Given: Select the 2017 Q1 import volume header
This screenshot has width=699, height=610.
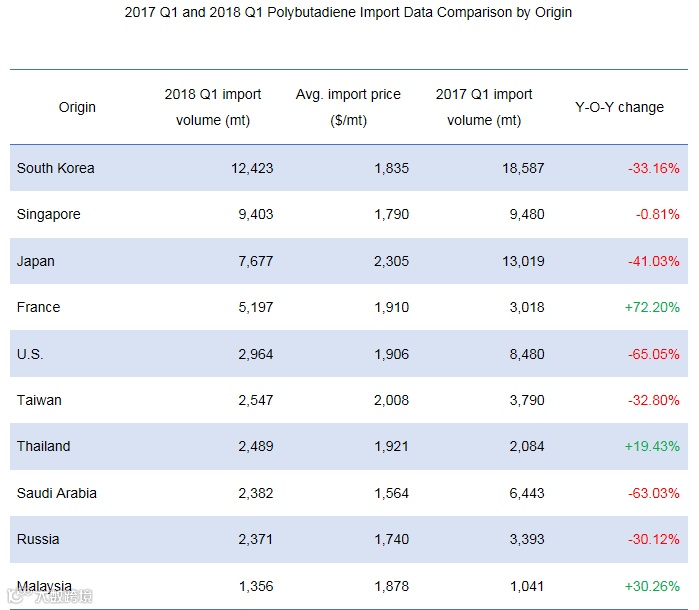Looking at the screenshot, I should 484,107.
